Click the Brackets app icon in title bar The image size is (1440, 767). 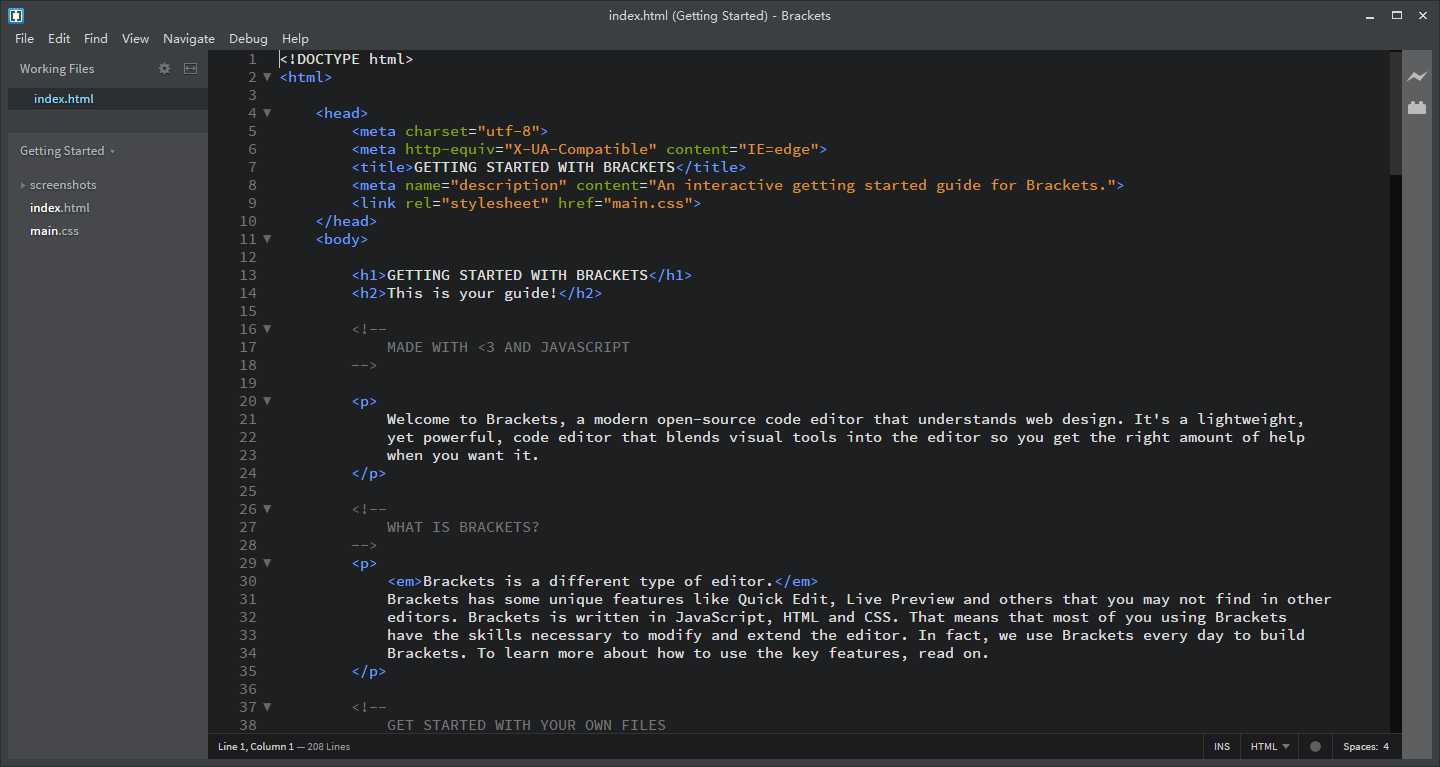tap(15, 15)
